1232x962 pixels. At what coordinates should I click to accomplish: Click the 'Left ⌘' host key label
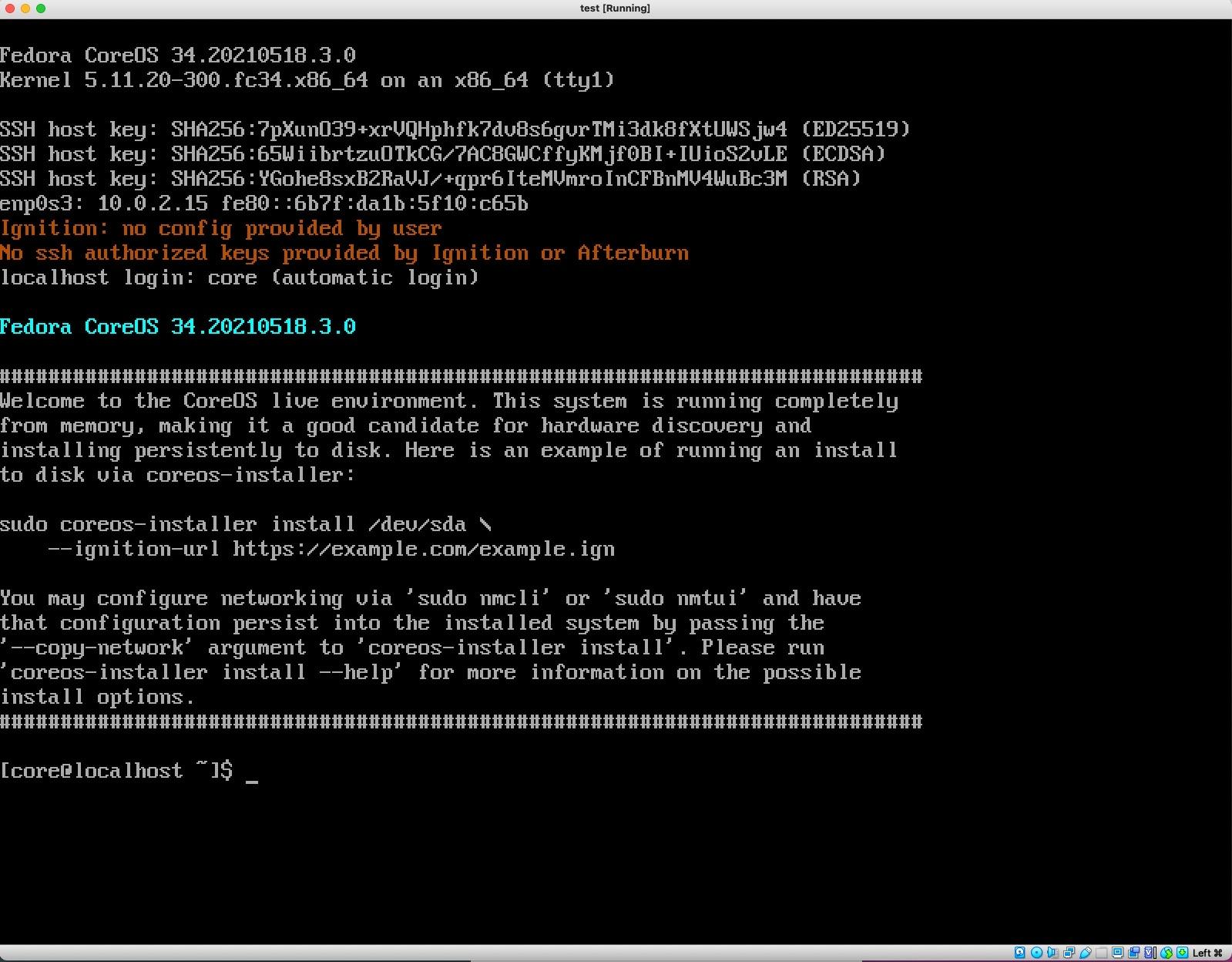1207,953
